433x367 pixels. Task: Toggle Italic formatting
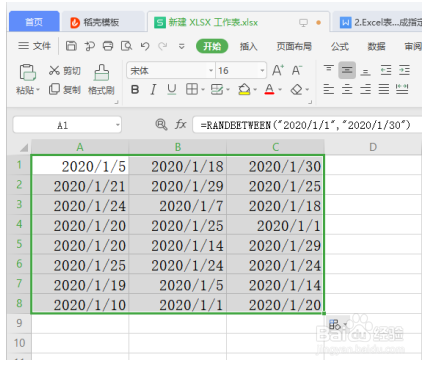click(153, 89)
